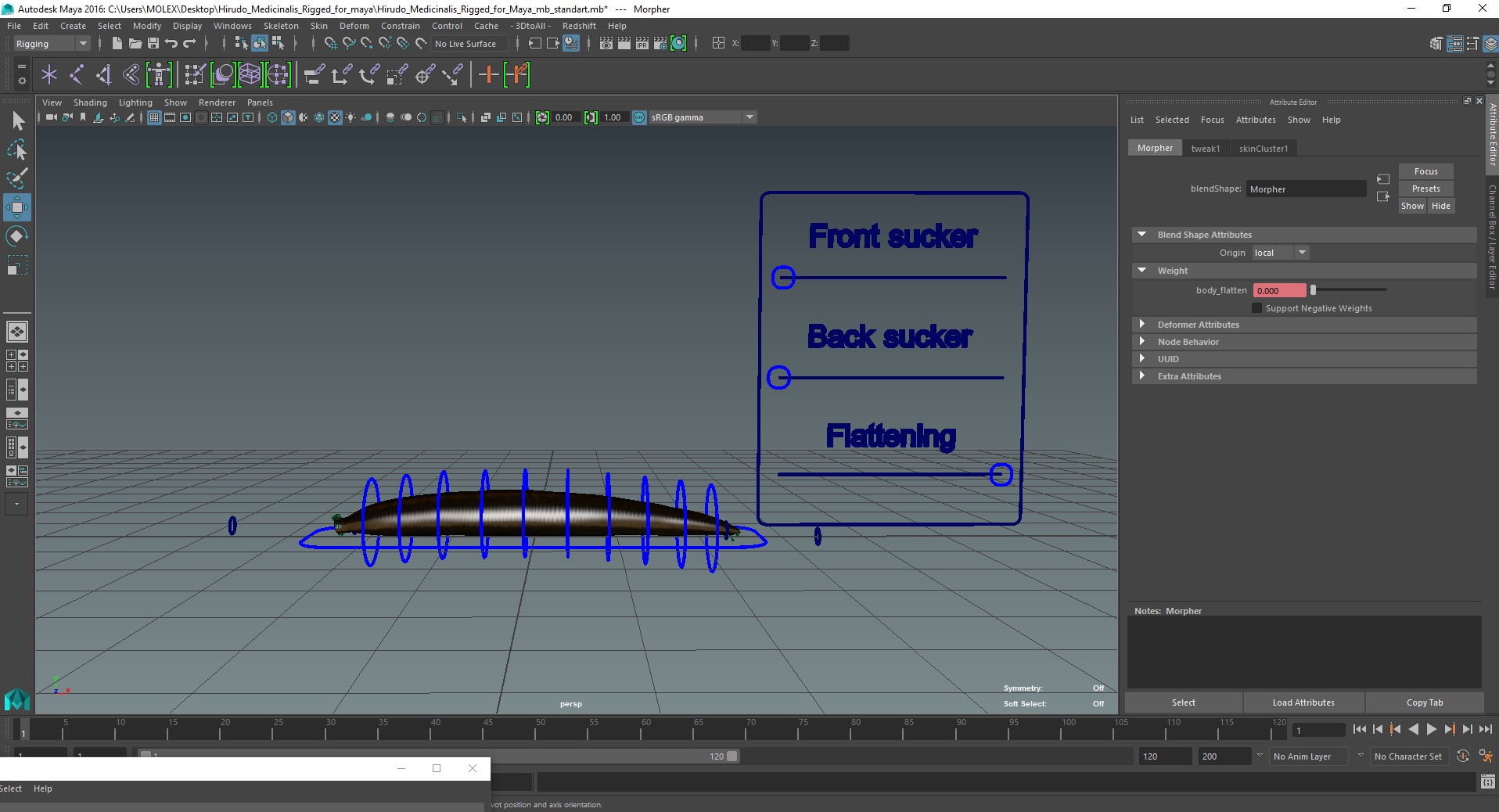Viewport: 1499px width, 812px height.
Task: Click the Create IK Handle shelf icon
Action: pyautogui.click(x=104, y=75)
